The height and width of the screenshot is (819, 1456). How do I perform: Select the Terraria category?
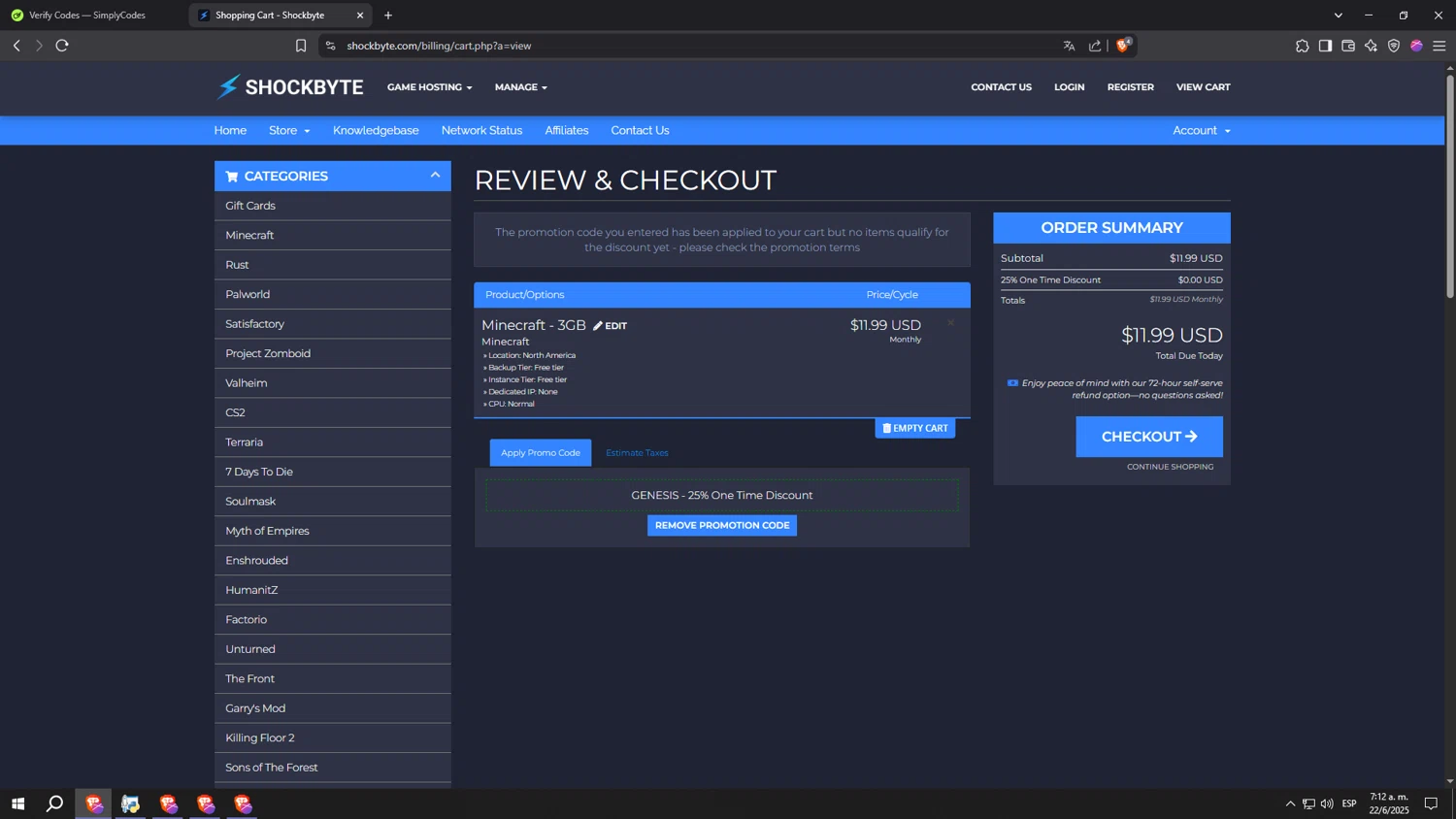tap(333, 442)
